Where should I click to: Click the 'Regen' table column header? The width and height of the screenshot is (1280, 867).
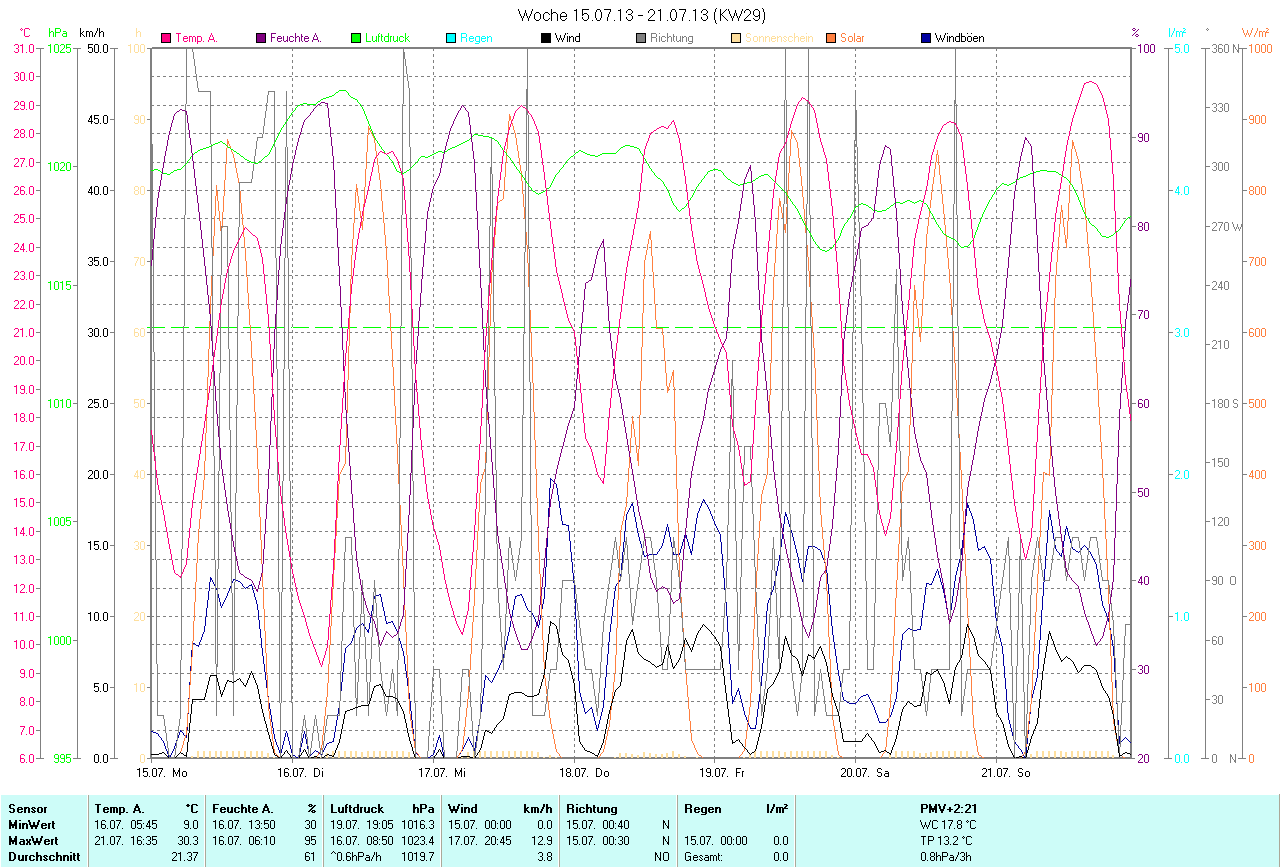point(703,808)
